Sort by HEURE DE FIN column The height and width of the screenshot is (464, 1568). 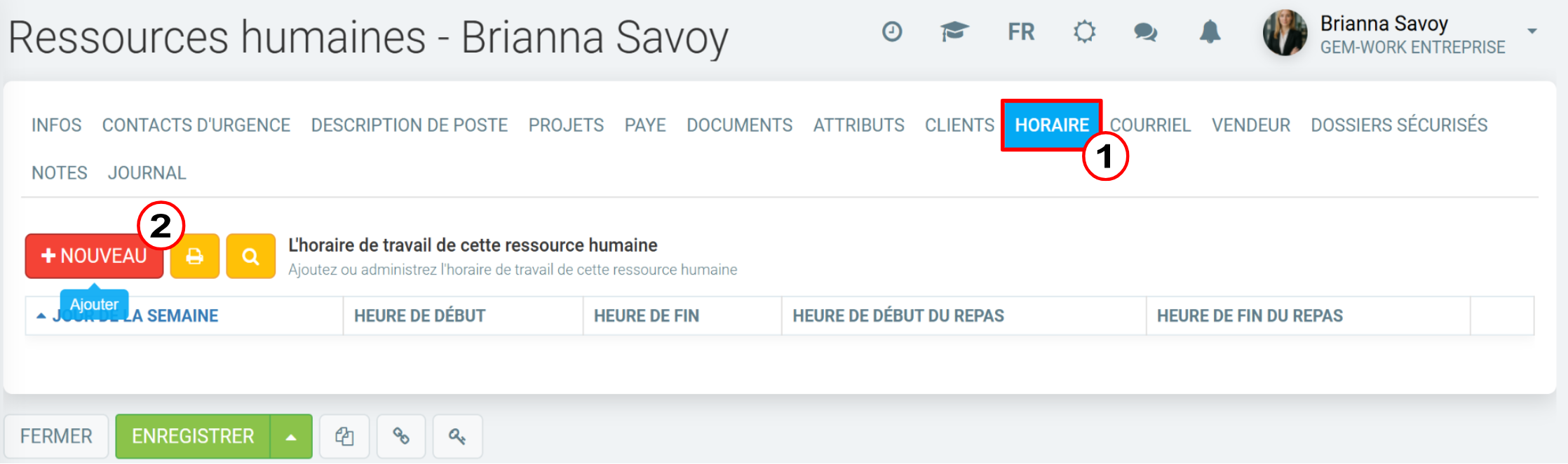(682, 316)
